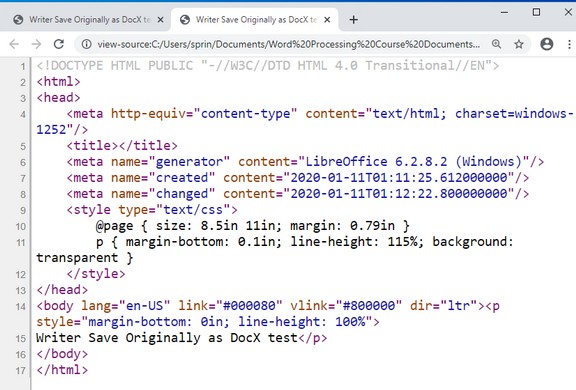Image resolution: width=576 pixels, height=390 pixels.
Task: Click the forward navigation arrow
Action: (x=36, y=44)
